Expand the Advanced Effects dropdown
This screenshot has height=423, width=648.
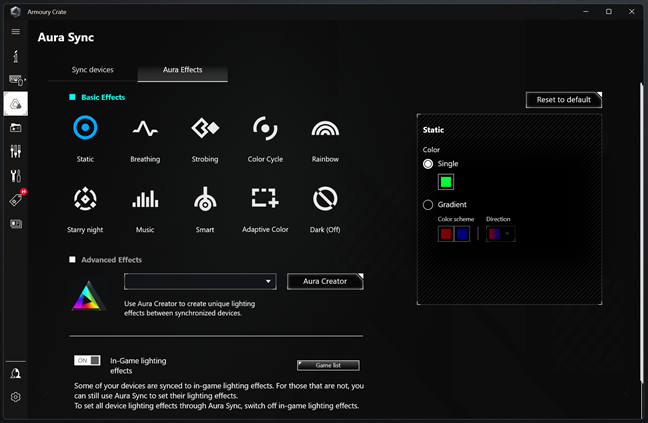pos(200,281)
